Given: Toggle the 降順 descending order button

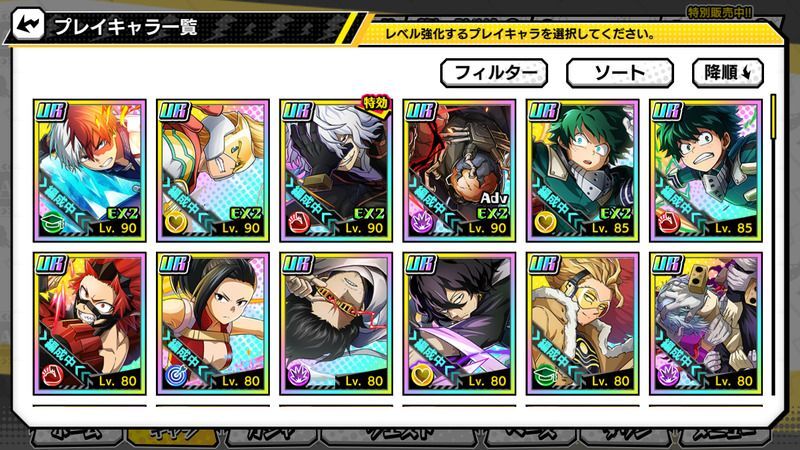Looking at the screenshot, I should pyautogui.click(x=728, y=73).
